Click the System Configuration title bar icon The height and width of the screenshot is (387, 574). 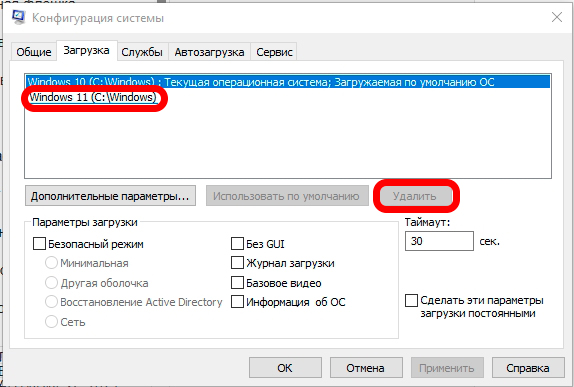click(x=18, y=17)
